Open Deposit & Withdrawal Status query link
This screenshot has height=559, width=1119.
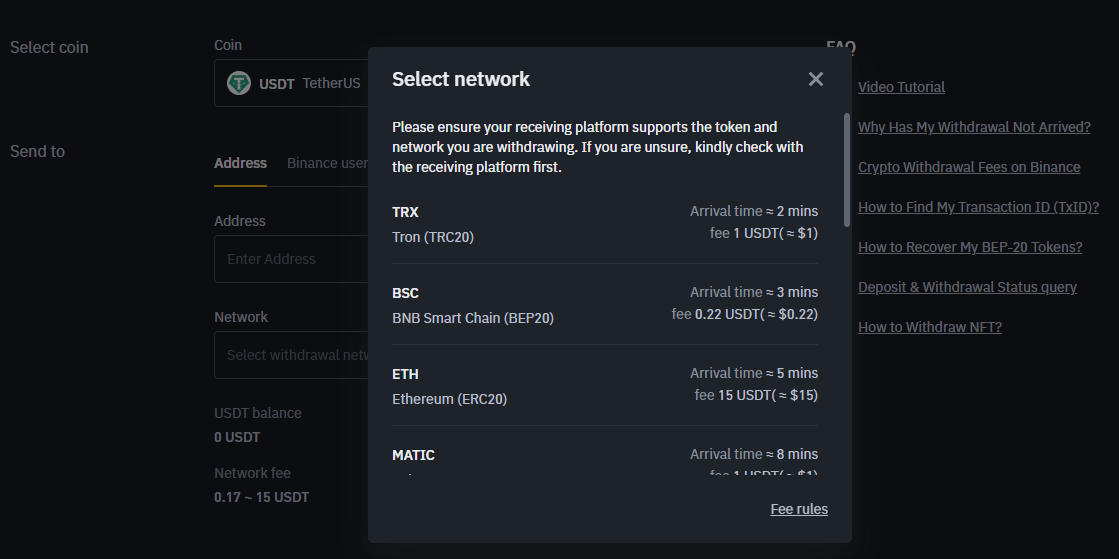tap(967, 287)
